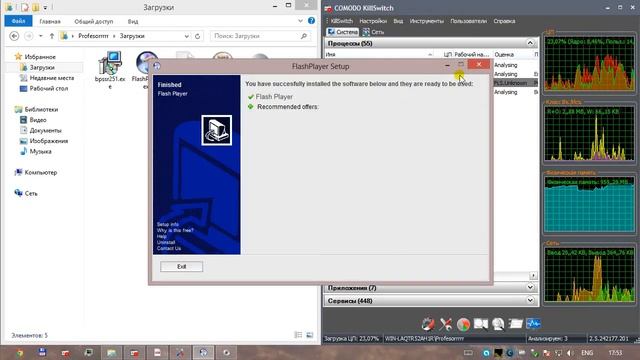This screenshot has height=360, width=640.
Task: Click the installer computer icon in blue panel
Action: (216, 130)
